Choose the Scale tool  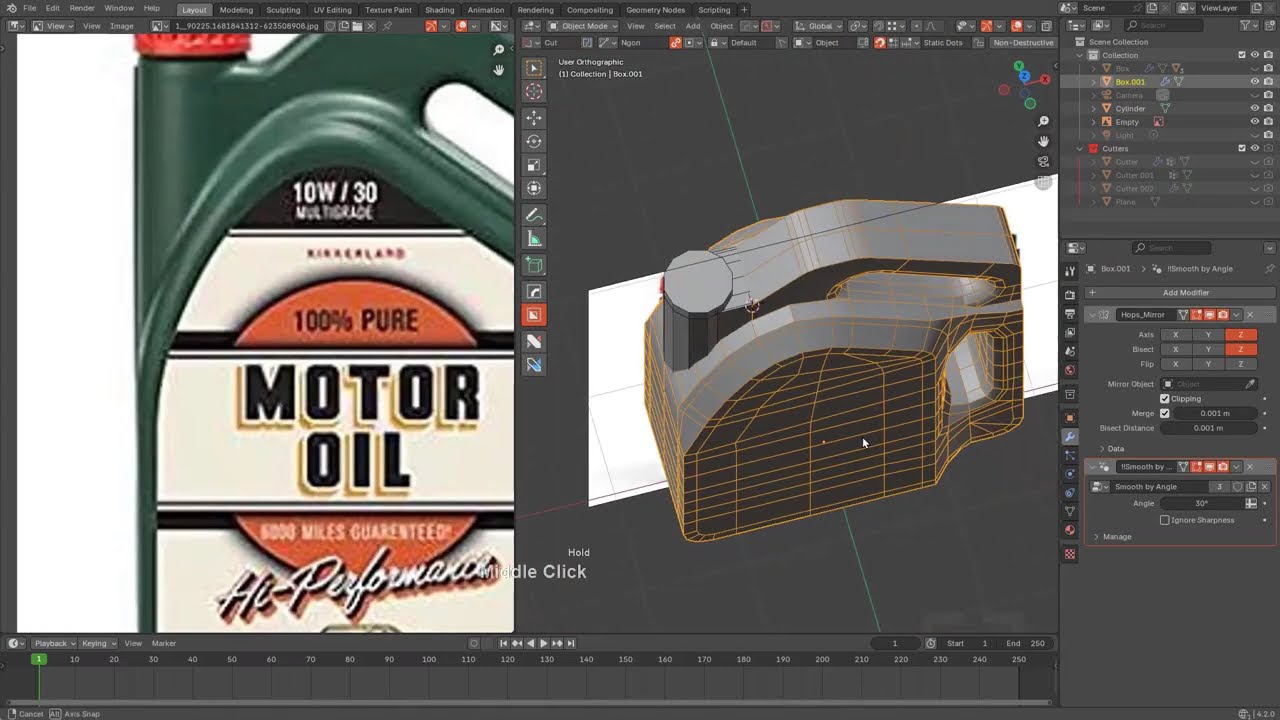[534, 166]
